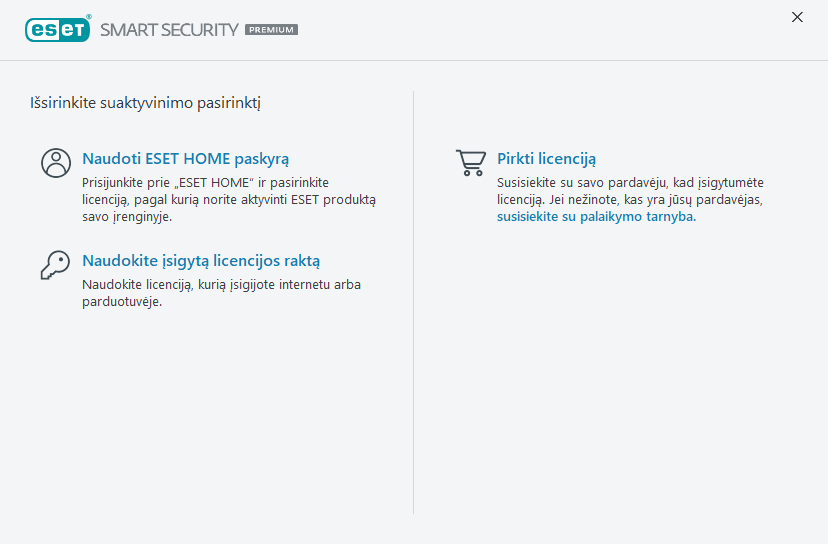Click the shopping cart icon

[x=471, y=163]
